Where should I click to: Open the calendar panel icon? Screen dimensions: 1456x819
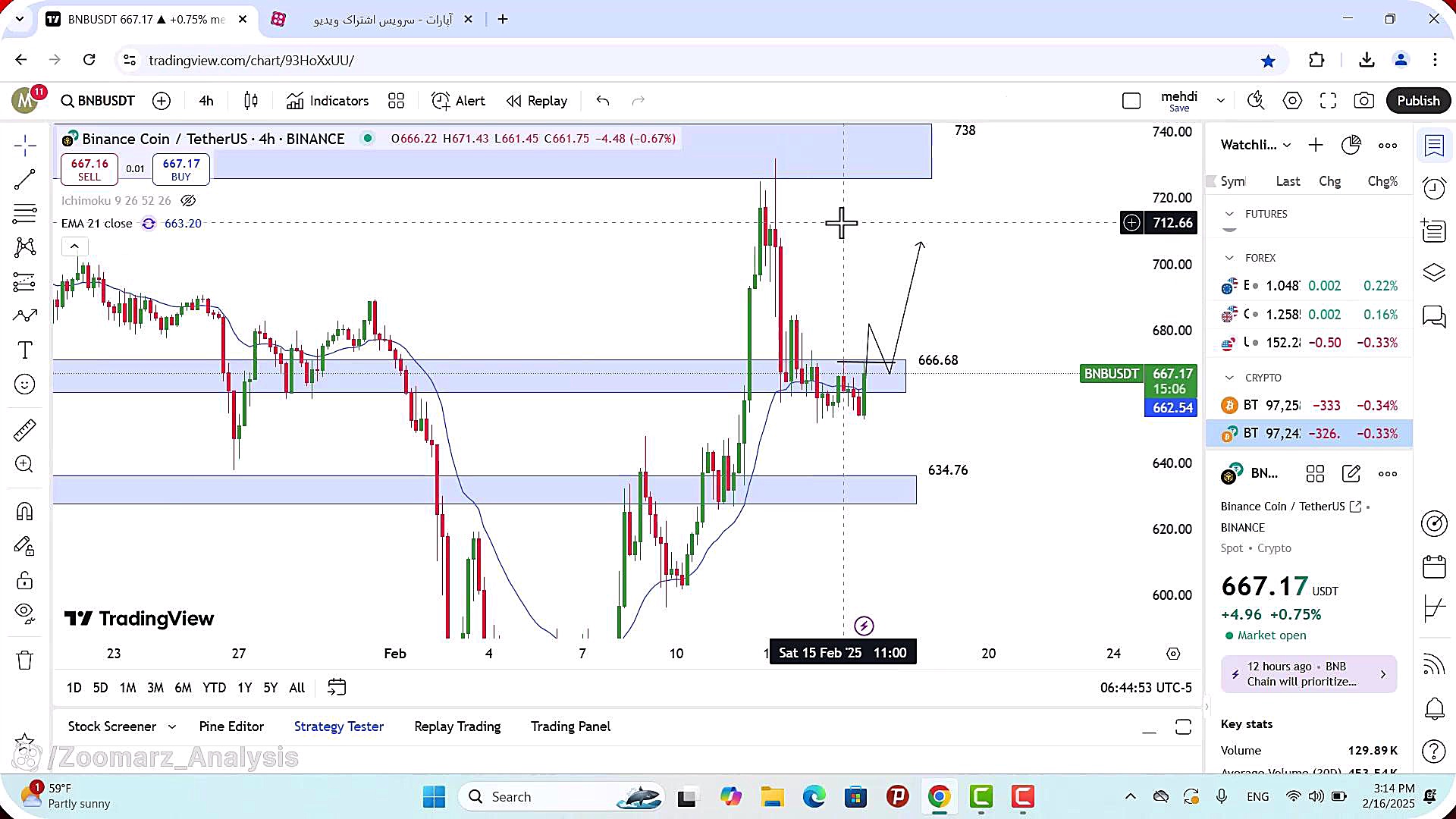tap(1434, 566)
